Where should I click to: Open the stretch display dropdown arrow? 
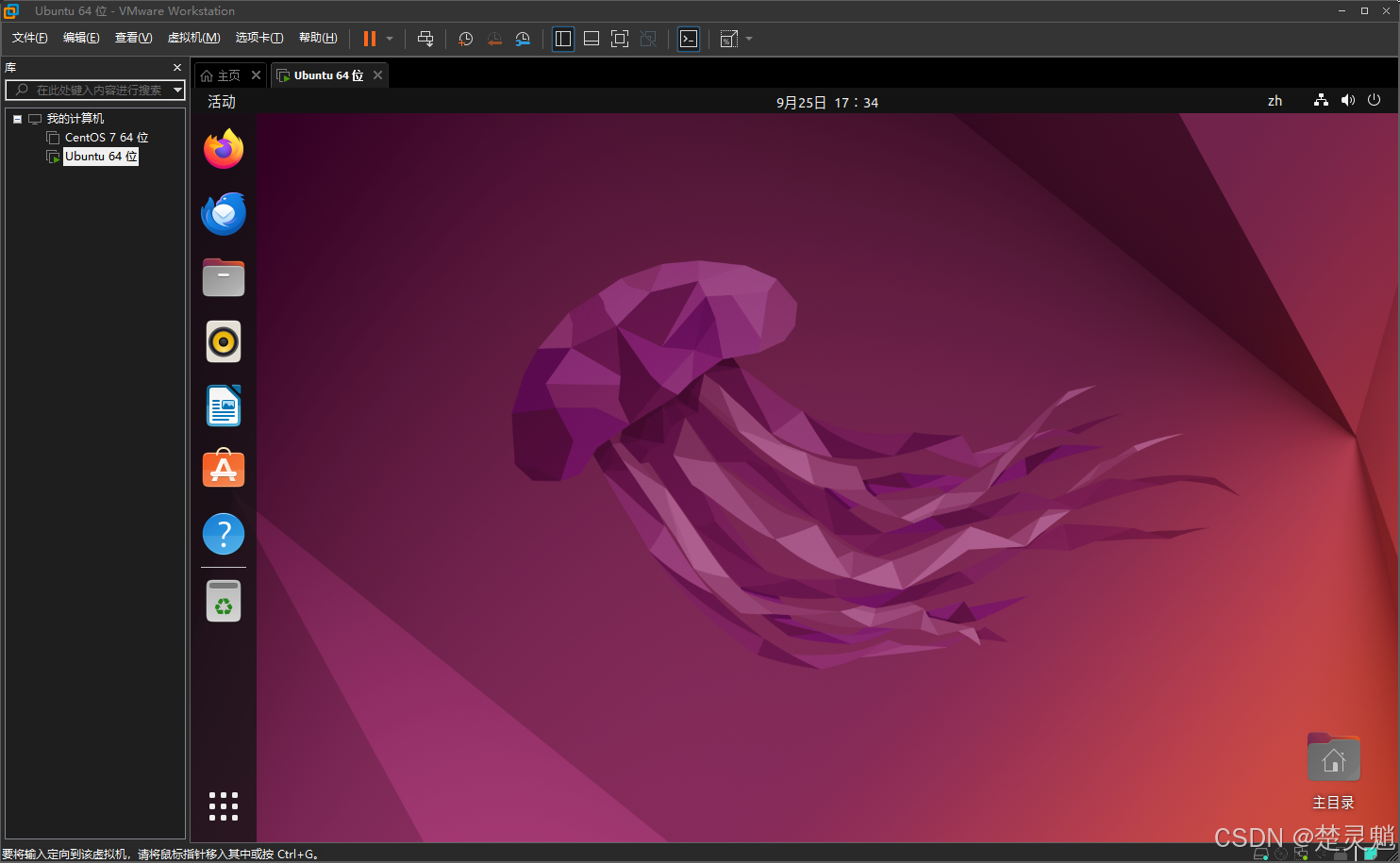(749, 39)
